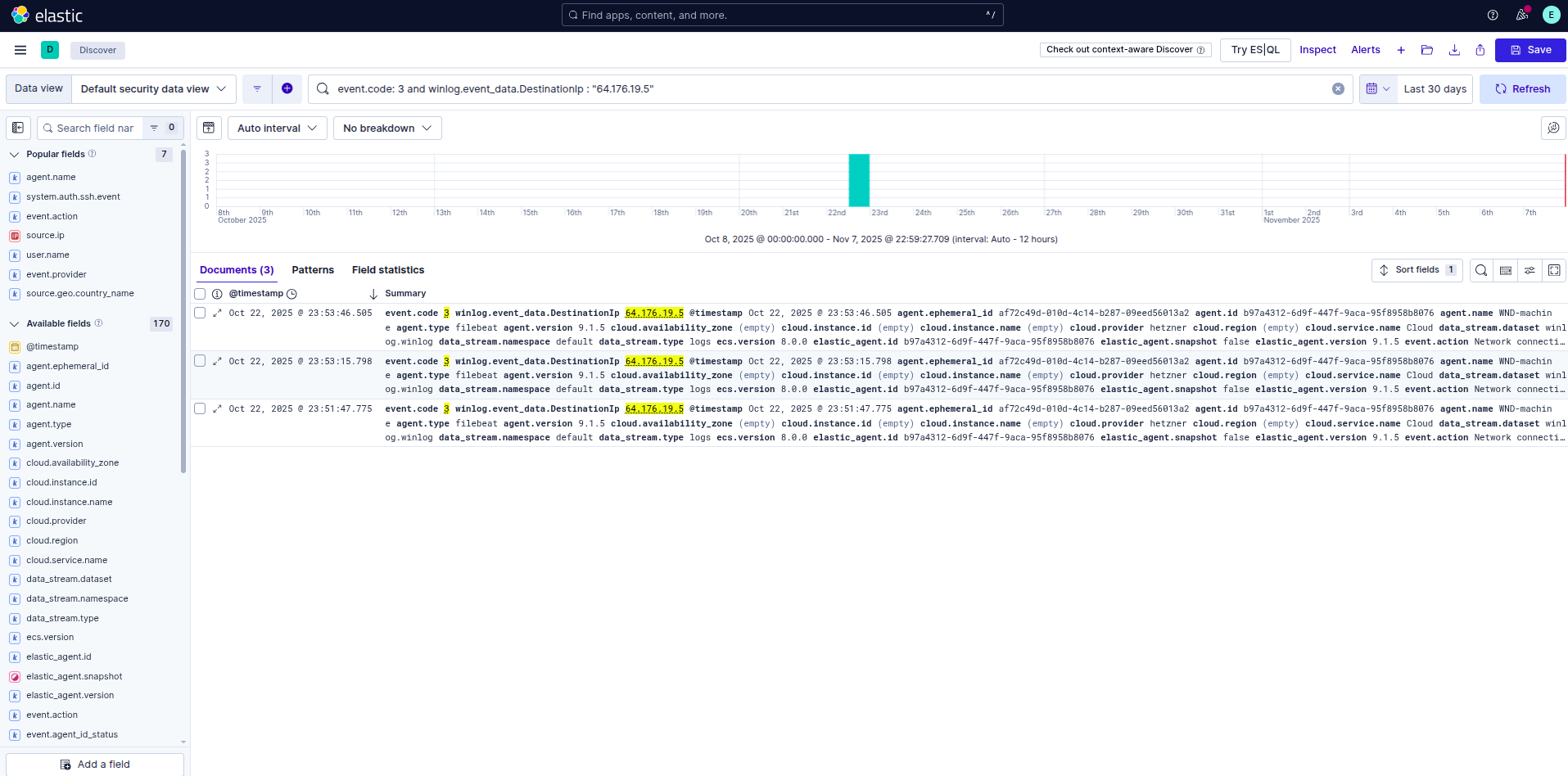This screenshot has width=1568, height=776.
Task: Switch to the Field statistics tab
Action: (x=387, y=269)
